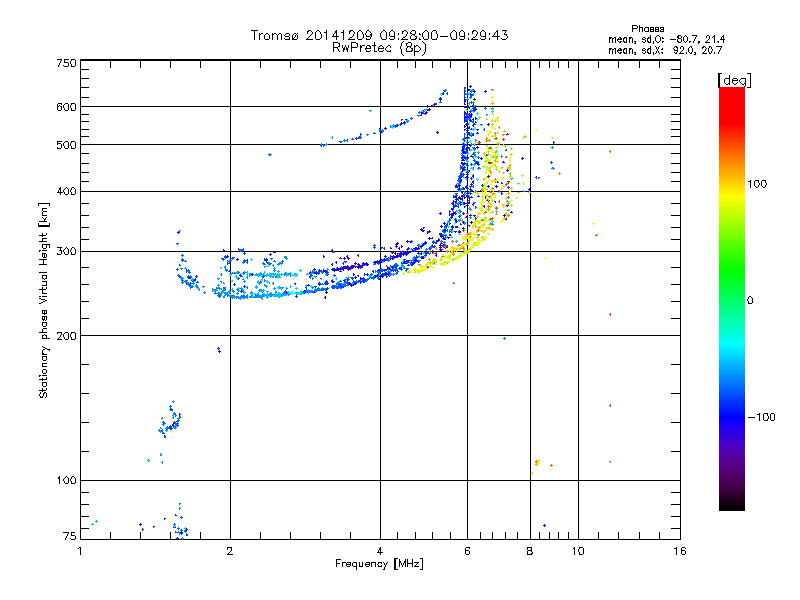Click the "16" frequency tick label
This screenshot has width=800, height=600.
[680, 551]
